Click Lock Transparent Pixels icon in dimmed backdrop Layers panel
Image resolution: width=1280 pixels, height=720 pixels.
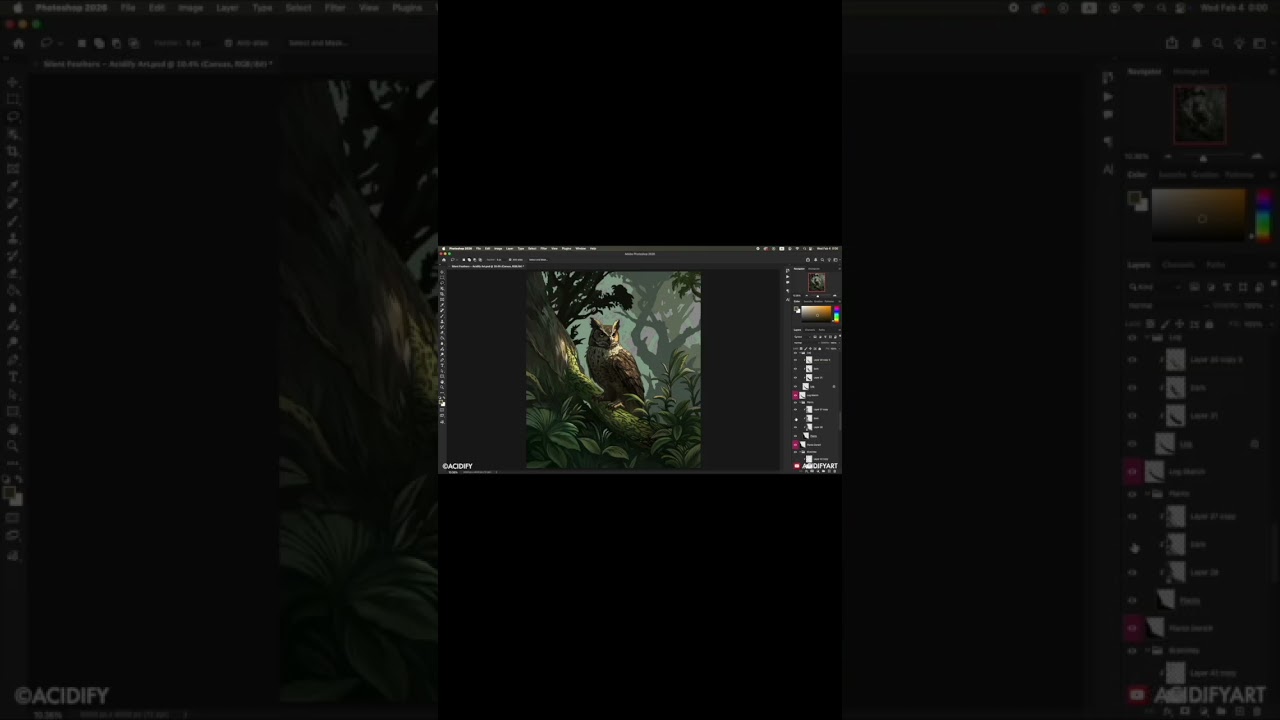(x=1150, y=324)
